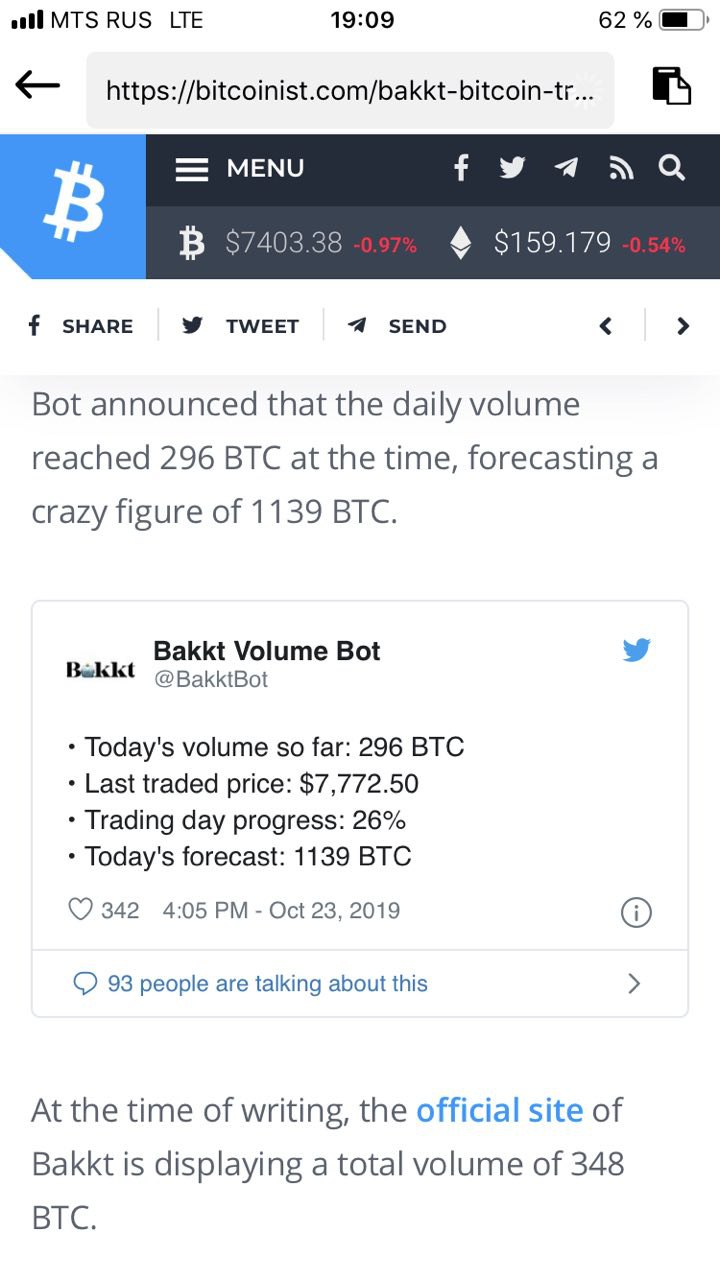Screen dimensions: 720x1280
Task: Open the RSS feed icon
Action: (x=621, y=169)
